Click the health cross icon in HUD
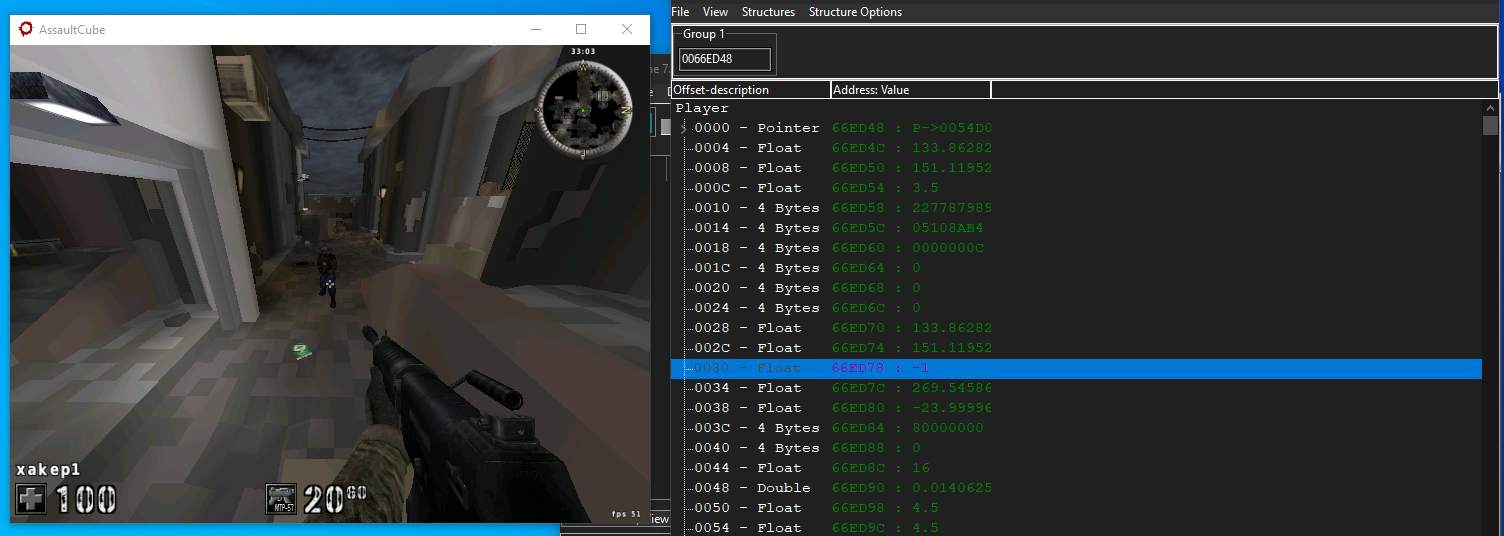Screen dimensions: 1504x536 pyautogui.click(x=31, y=499)
